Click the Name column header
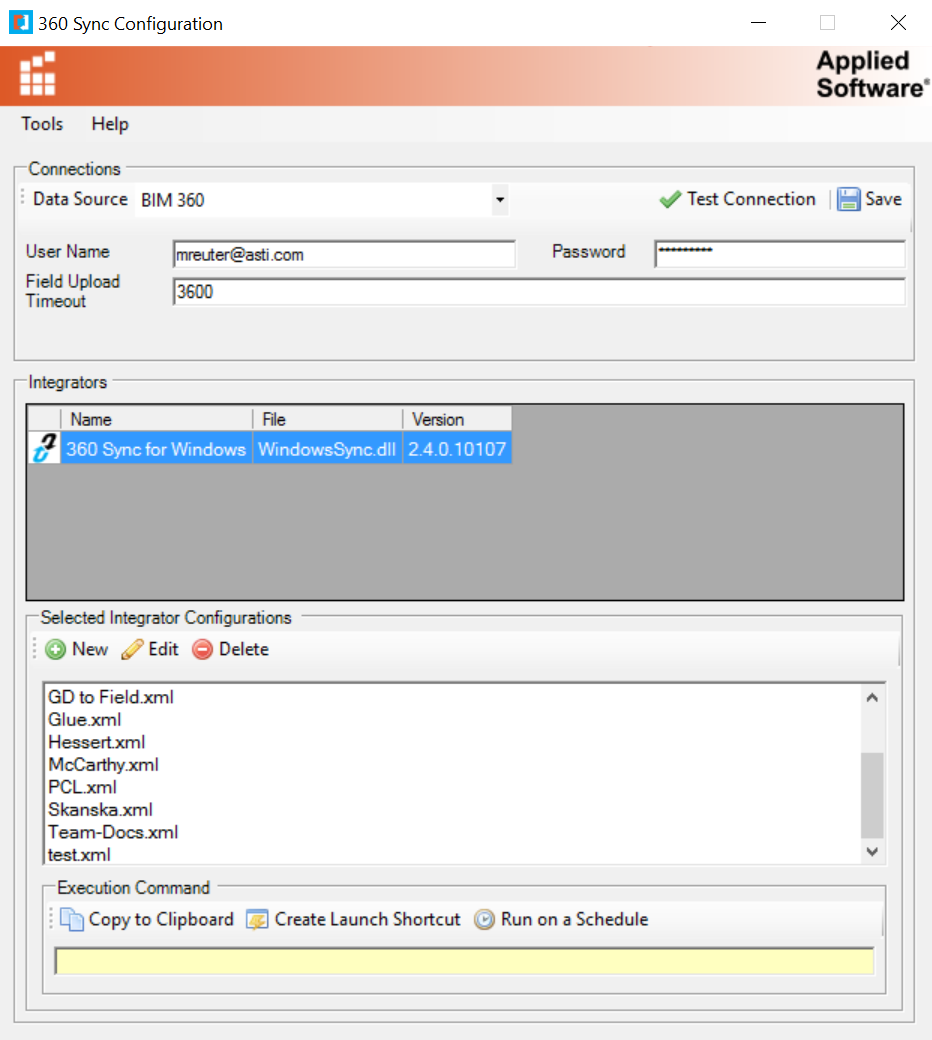 click(x=157, y=419)
